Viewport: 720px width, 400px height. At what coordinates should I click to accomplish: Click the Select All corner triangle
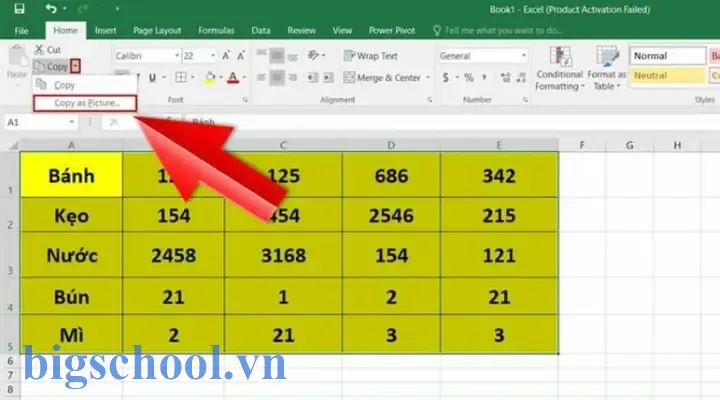13,145
